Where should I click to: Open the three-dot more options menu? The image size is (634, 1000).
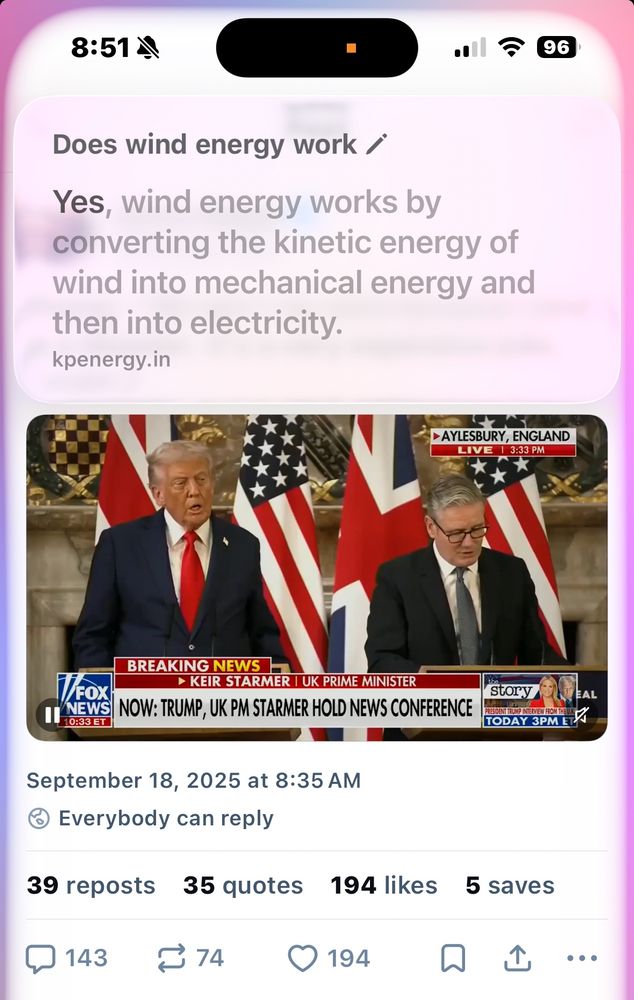582,957
